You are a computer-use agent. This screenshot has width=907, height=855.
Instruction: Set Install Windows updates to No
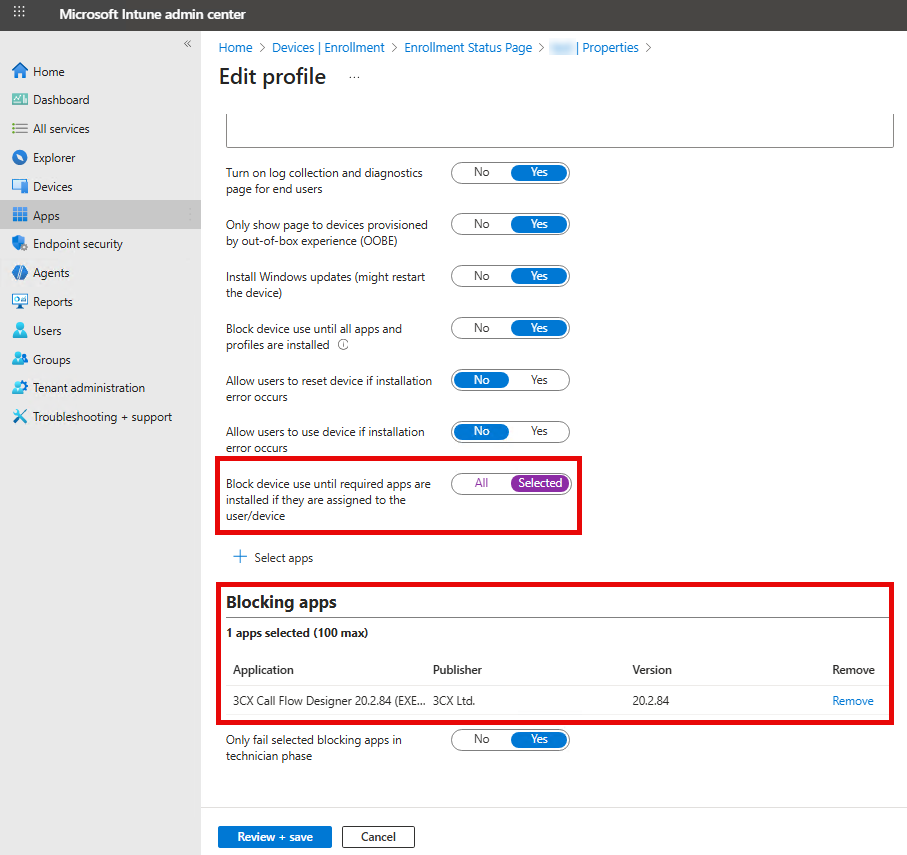point(481,275)
